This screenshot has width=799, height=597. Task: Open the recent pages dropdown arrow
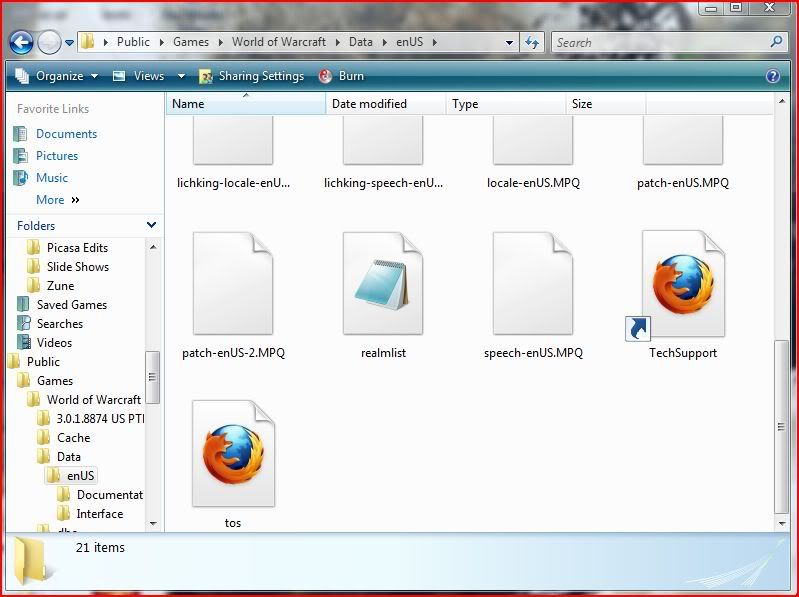coord(69,43)
